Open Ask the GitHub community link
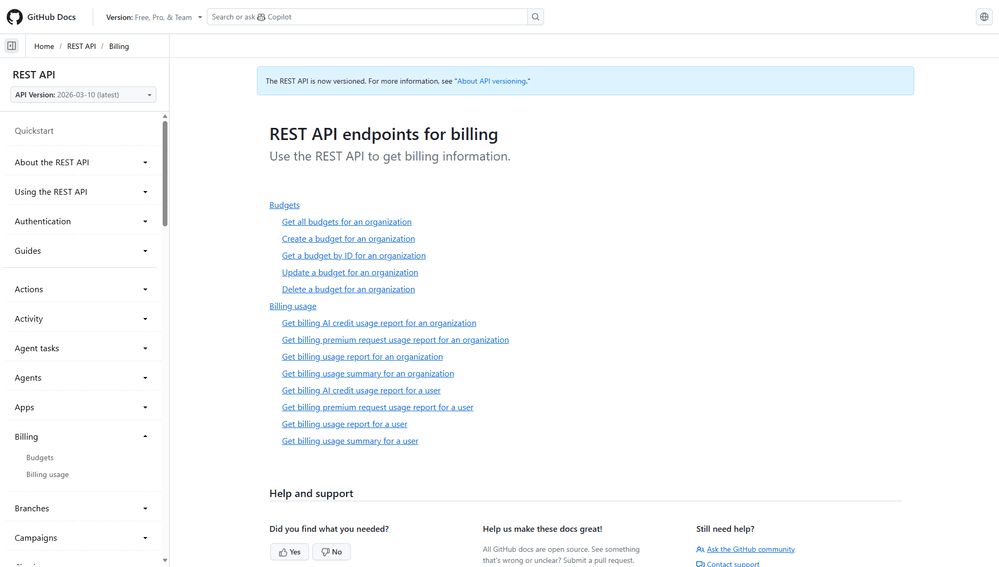 tap(751, 549)
